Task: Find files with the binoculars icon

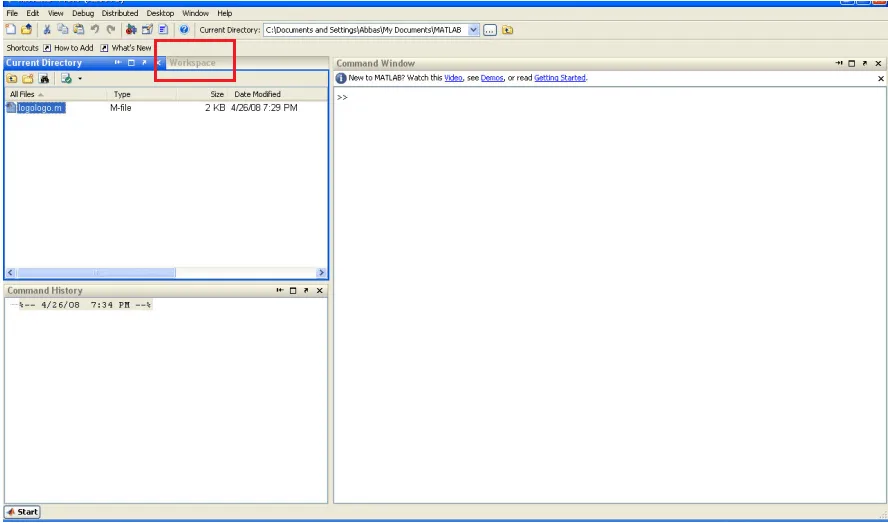Action: pos(44,79)
